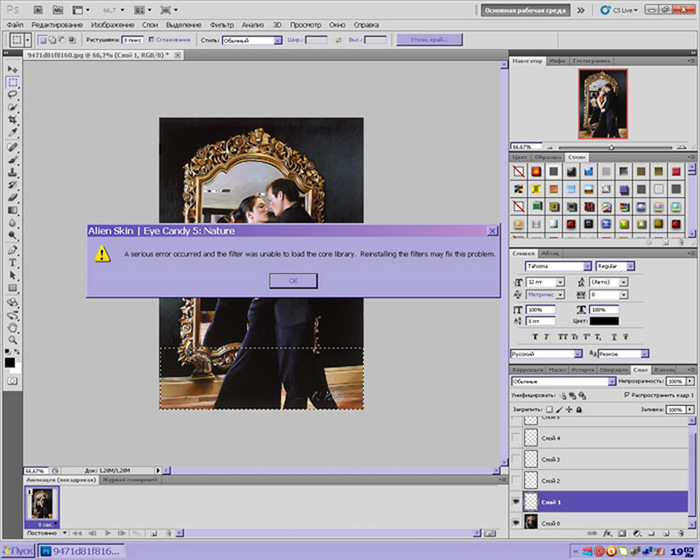The image size is (700, 560).
Task: Open Photoshop taskbar item 9471d81f816
Action: pos(81,551)
